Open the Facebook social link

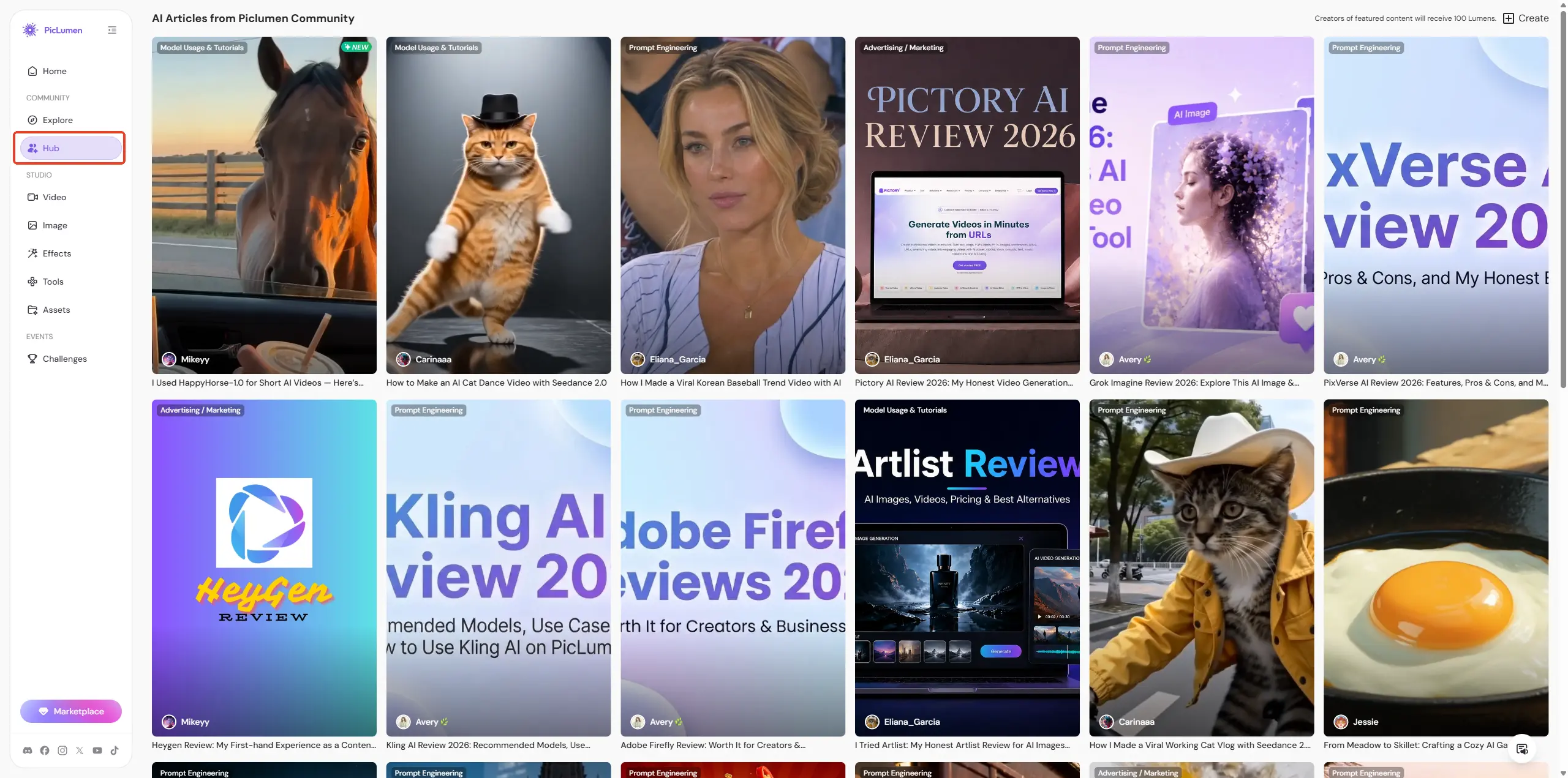click(45, 750)
